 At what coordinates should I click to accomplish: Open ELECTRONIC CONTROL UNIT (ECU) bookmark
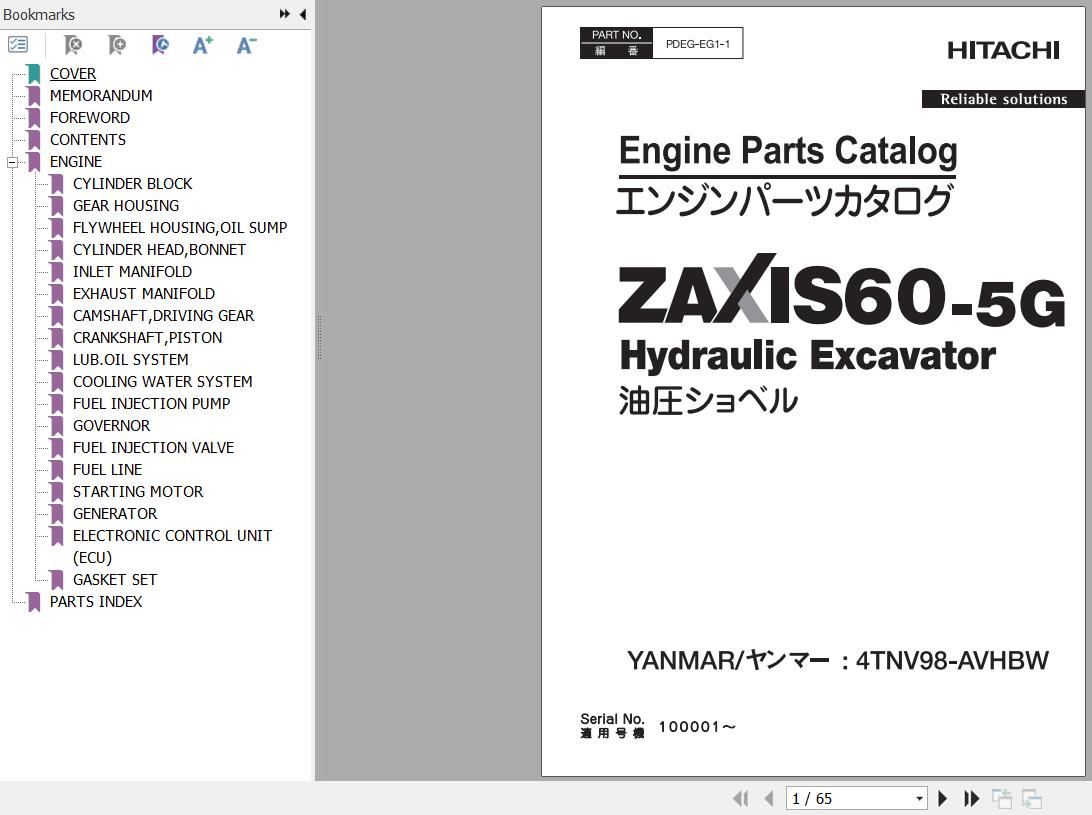coord(172,547)
